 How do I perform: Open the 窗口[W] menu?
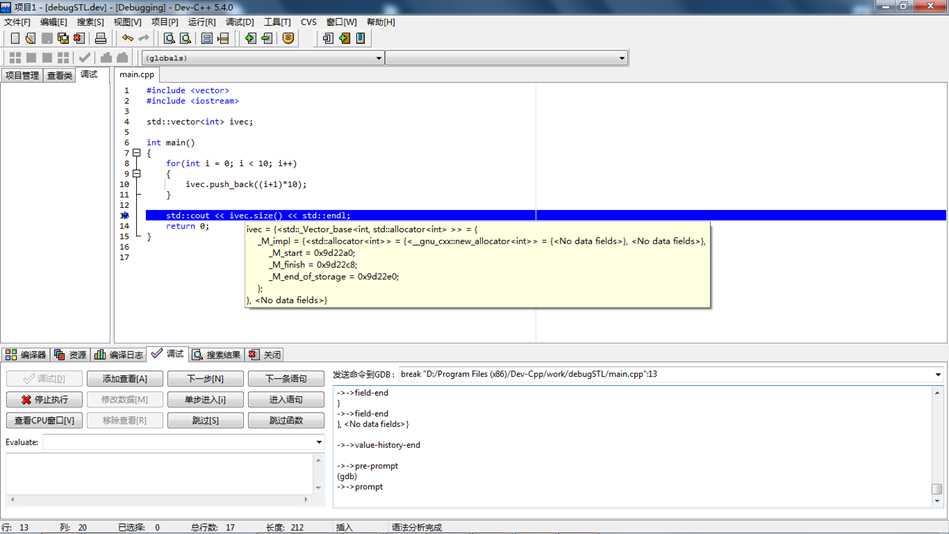point(341,22)
